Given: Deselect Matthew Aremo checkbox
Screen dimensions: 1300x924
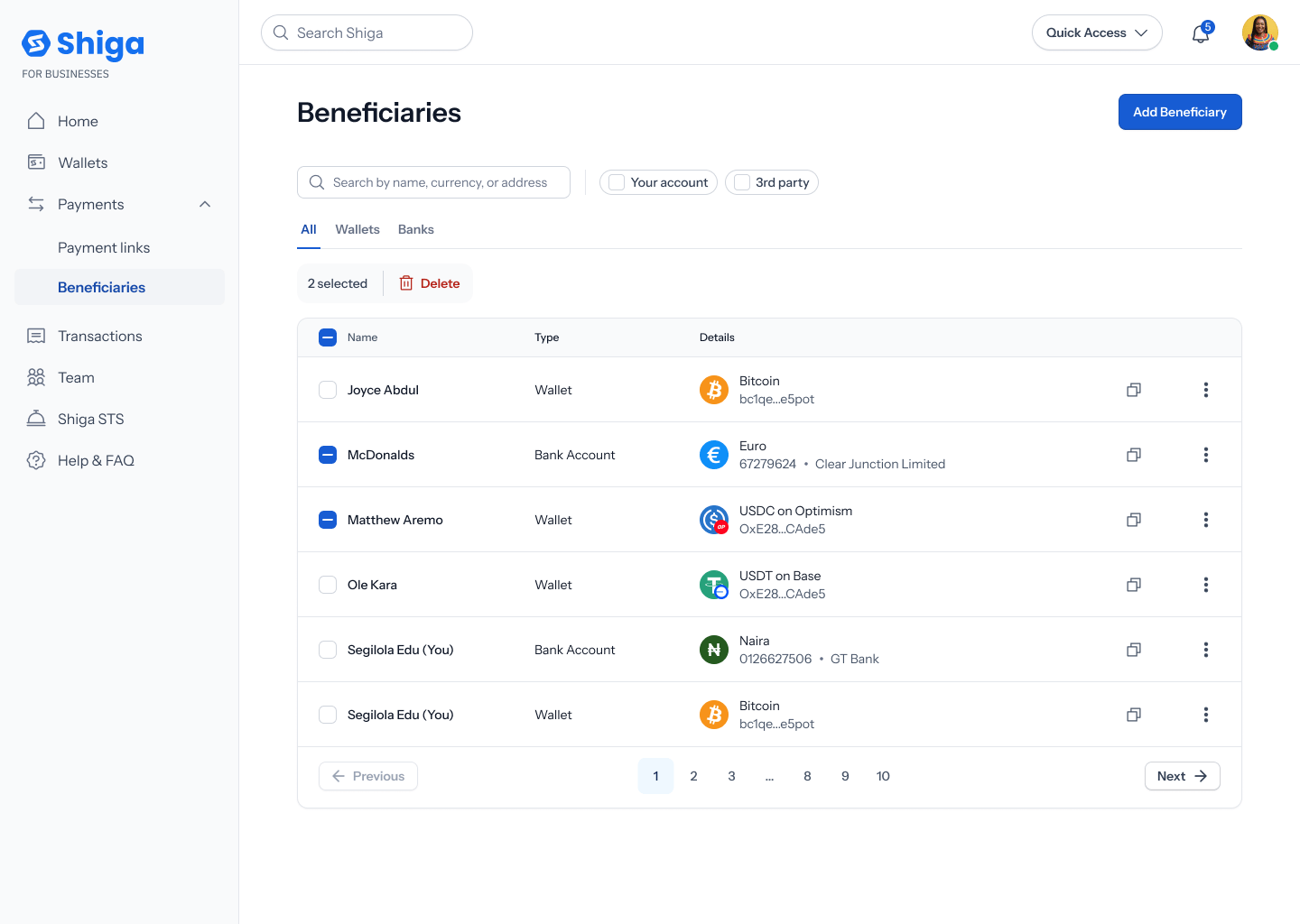Looking at the screenshot, I should 328,520.
